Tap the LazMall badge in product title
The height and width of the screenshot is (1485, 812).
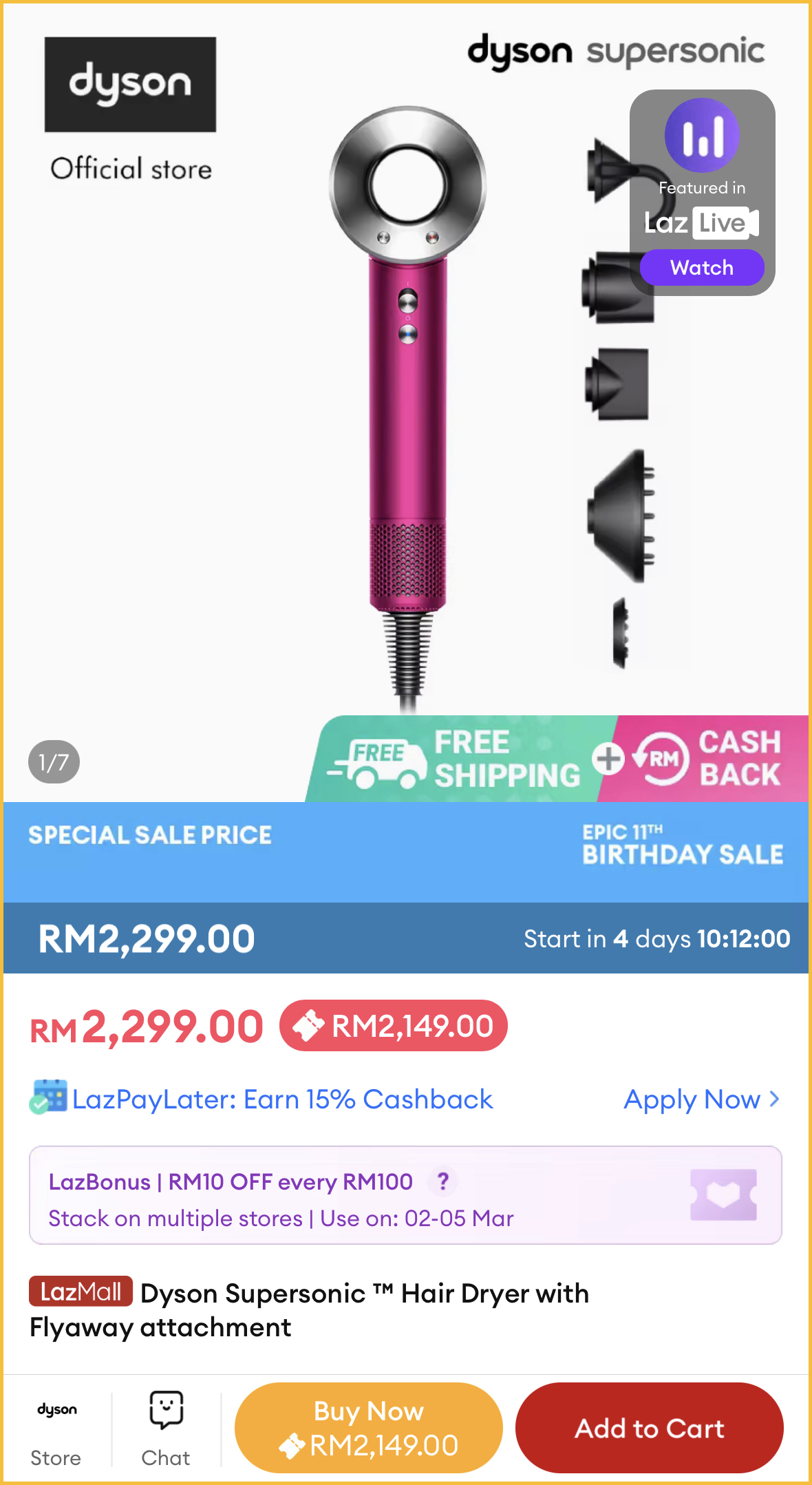[x=81, y=1292]
